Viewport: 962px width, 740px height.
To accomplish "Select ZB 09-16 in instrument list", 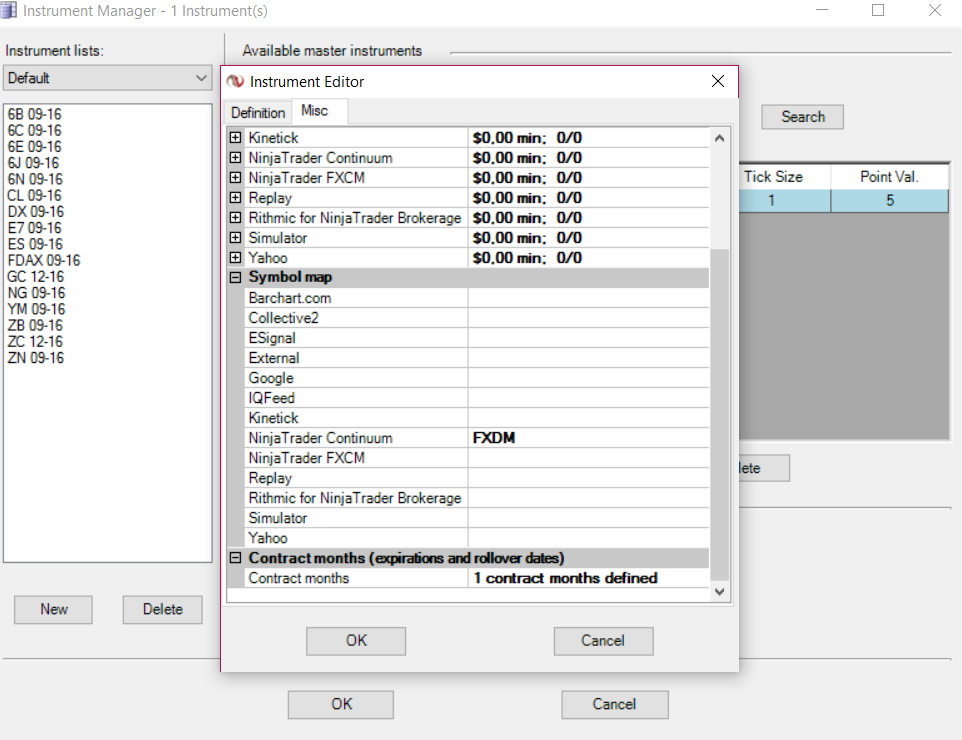I will point(35,326).
